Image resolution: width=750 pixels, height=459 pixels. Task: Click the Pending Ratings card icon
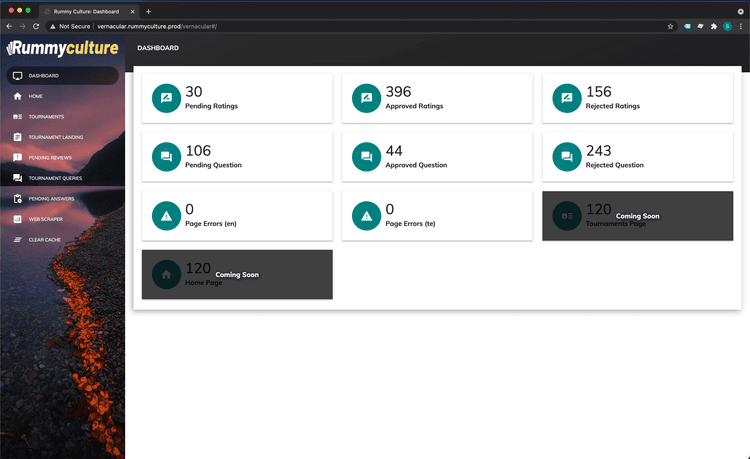tap(166, 97)
